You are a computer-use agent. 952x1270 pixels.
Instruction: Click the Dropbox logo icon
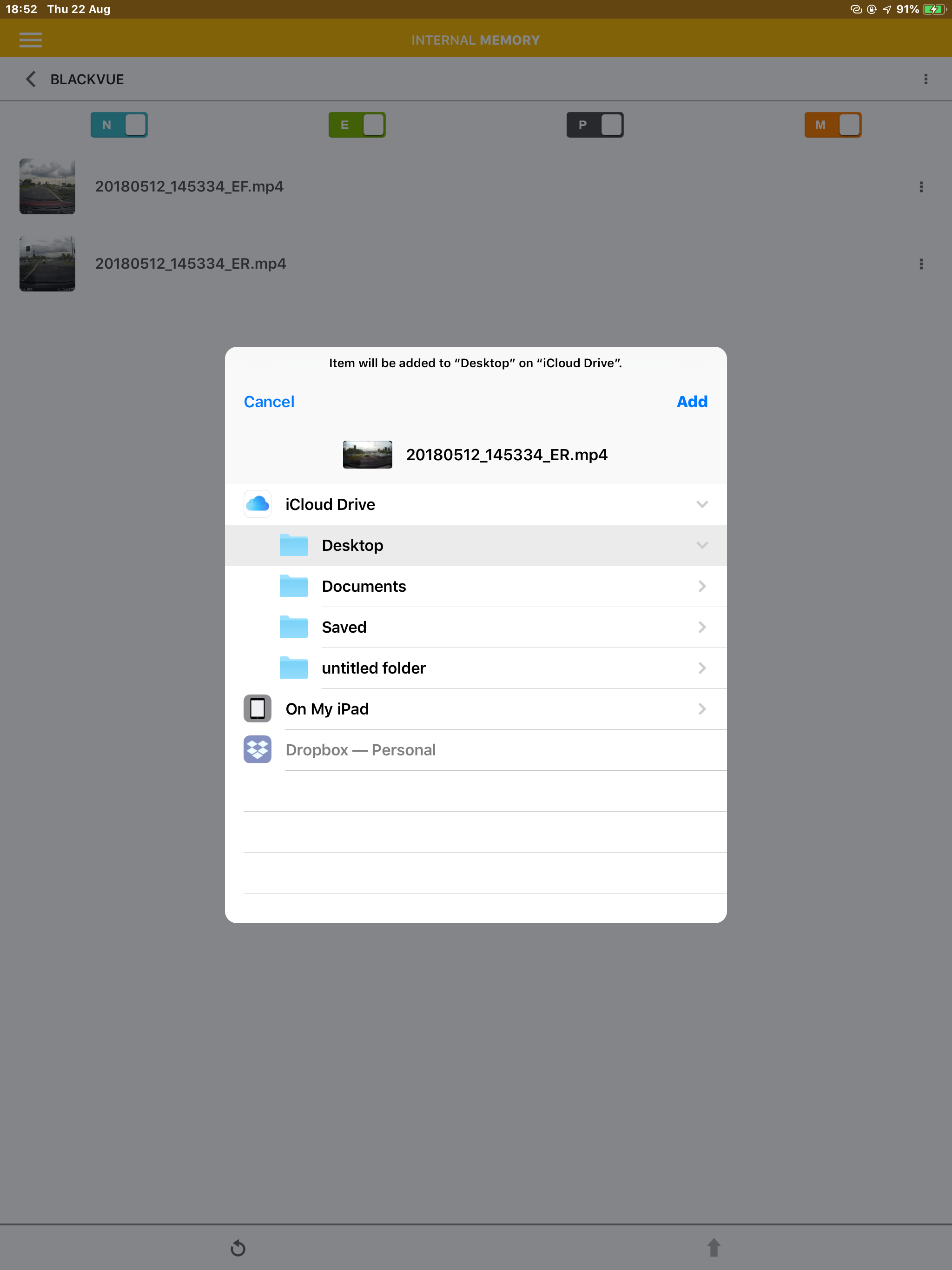pos(257,749)
